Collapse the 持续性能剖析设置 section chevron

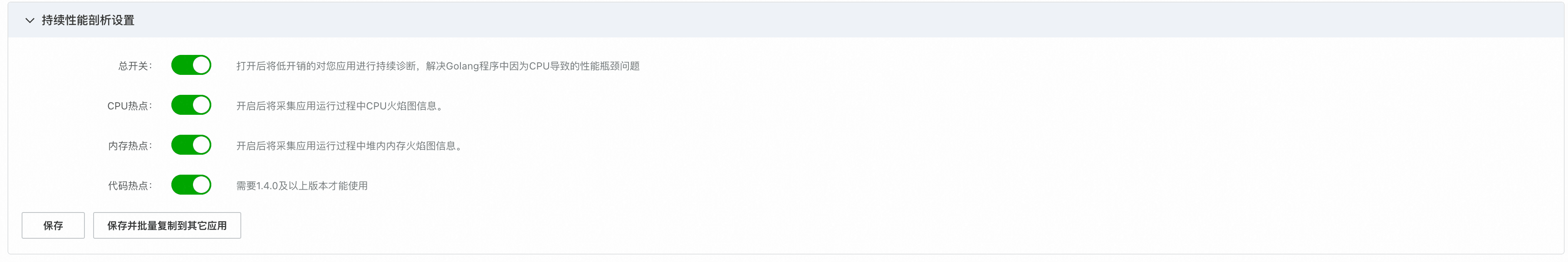(x=29, y=21)
